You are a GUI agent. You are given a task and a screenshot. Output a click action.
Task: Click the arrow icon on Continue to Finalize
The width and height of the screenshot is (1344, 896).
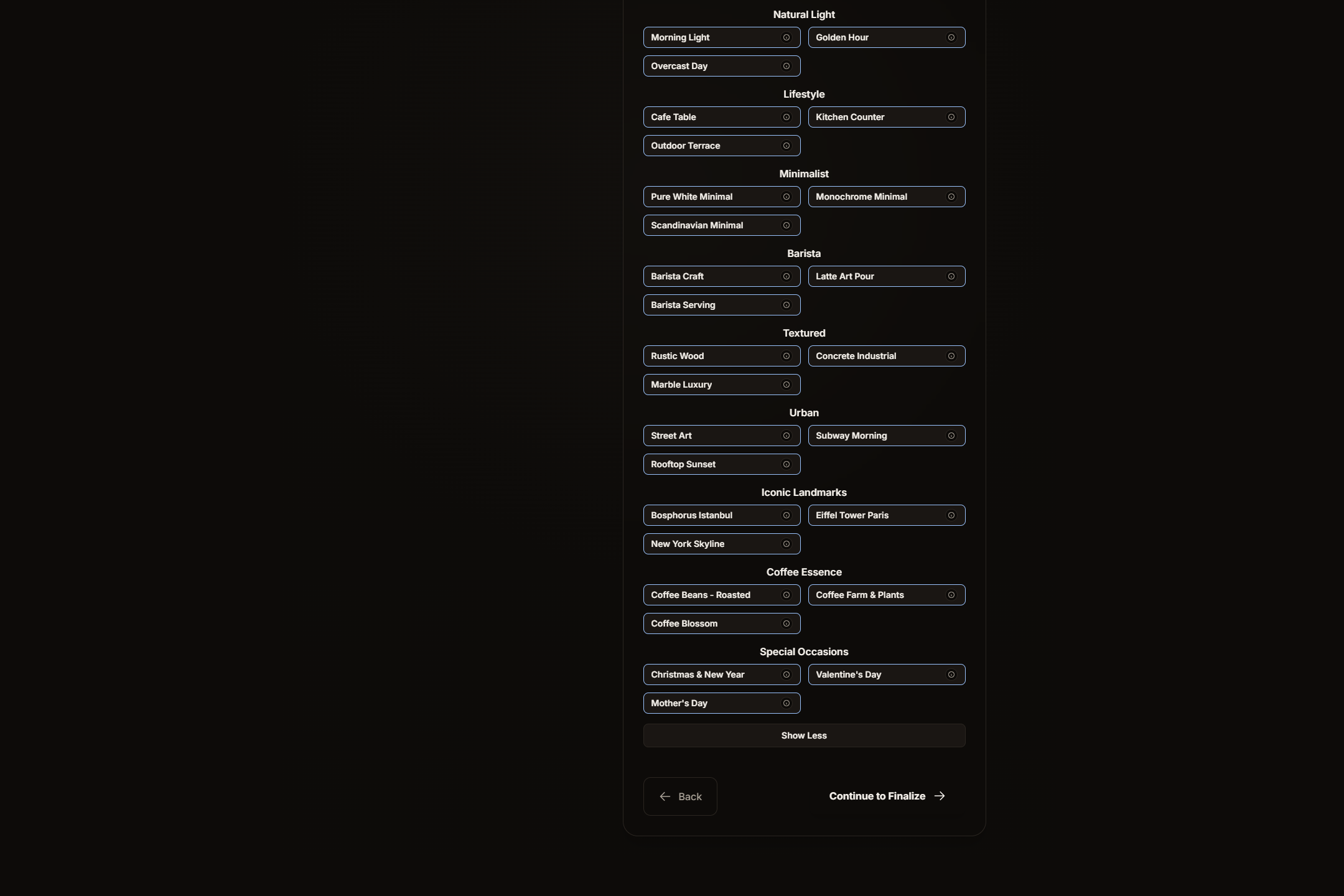(940, 796)
